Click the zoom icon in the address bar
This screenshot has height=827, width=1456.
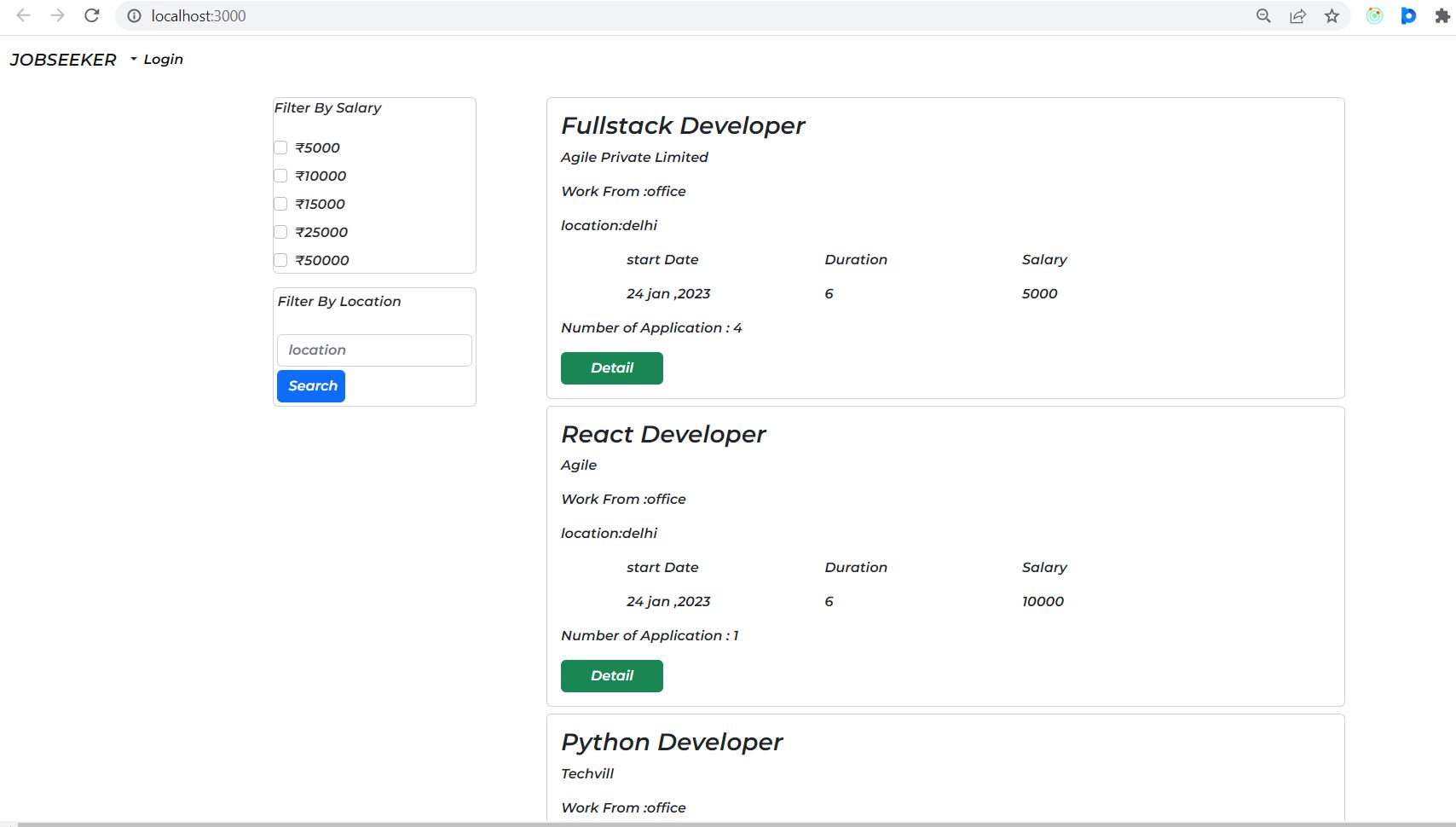point(1263,15)
